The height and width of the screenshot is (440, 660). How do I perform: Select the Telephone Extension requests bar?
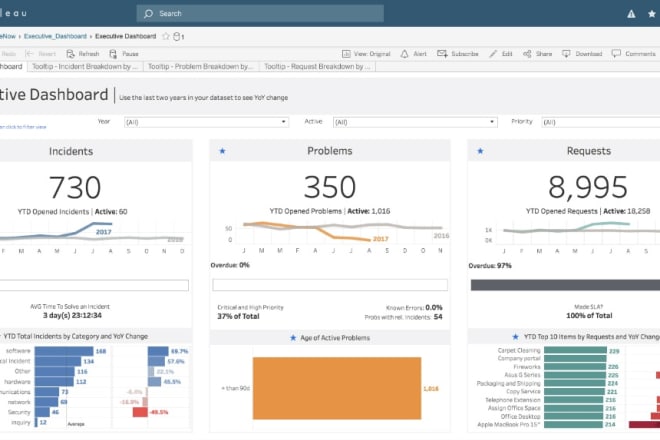coord(573,400)
